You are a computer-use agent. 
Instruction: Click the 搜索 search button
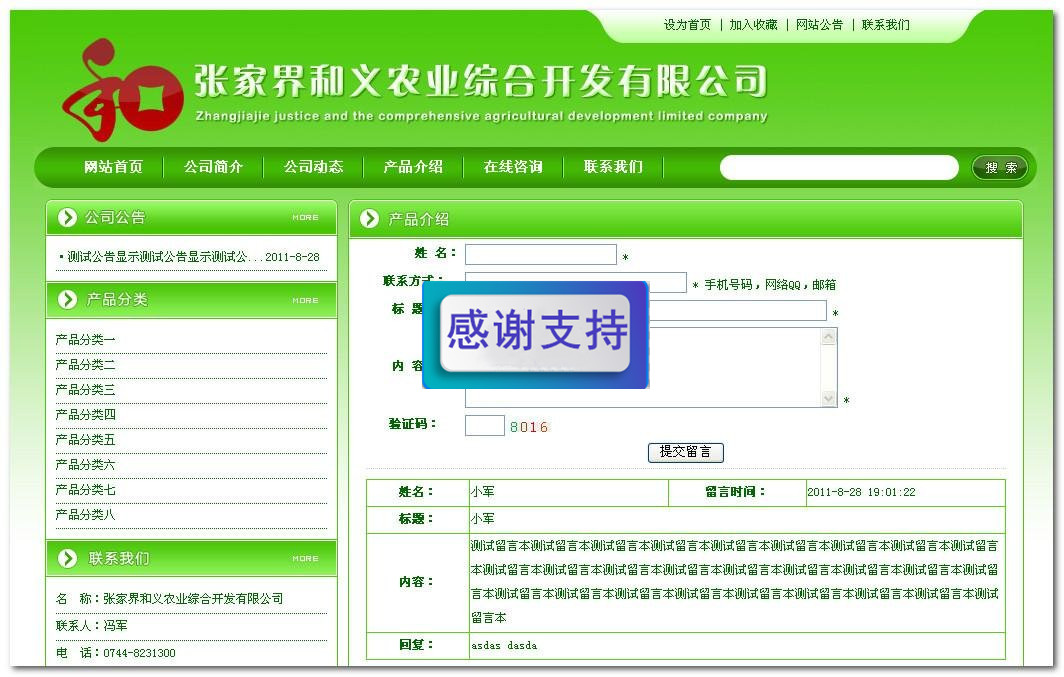click(1000, 168)
